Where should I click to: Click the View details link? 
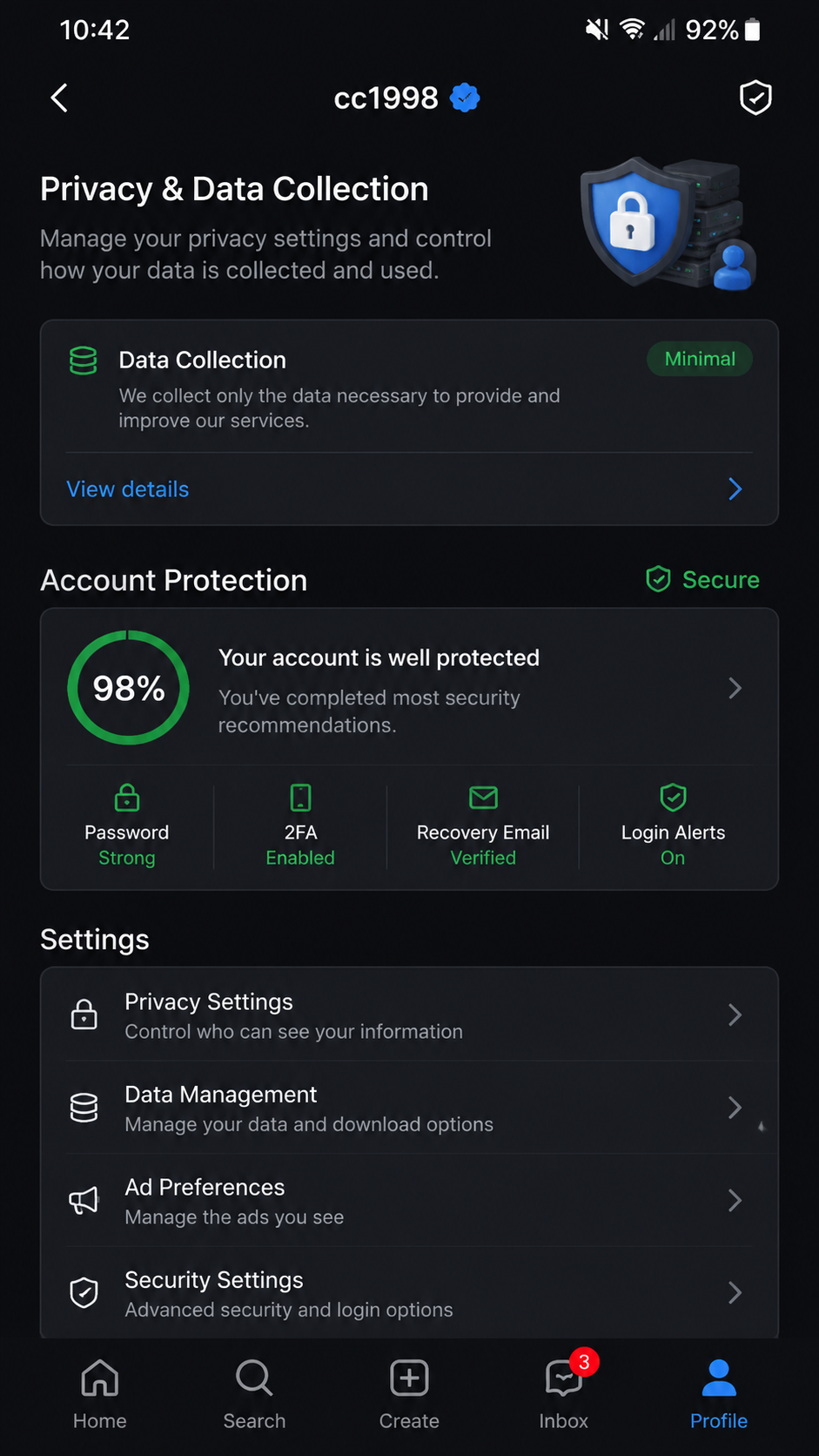coord(128,489)
